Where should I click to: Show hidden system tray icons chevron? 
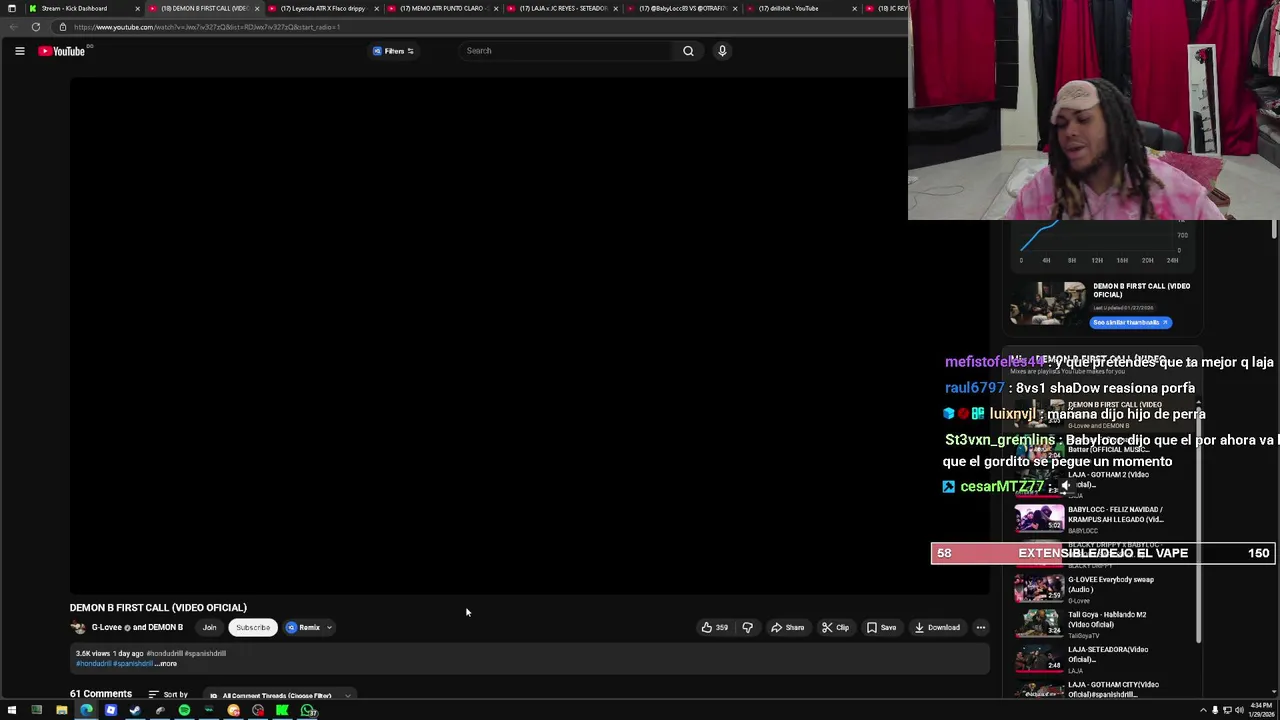(1203, 711)
